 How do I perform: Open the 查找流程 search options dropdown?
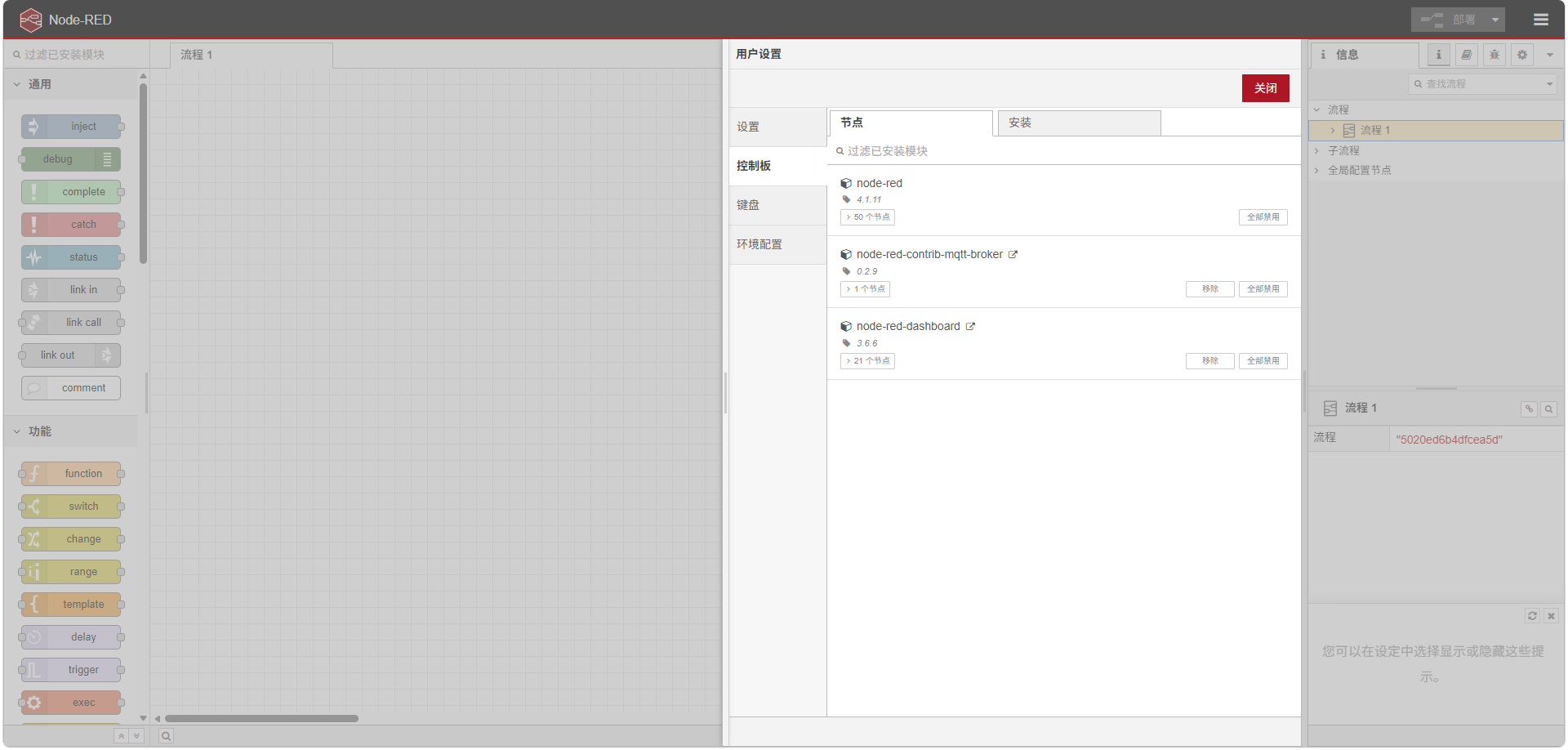point(1550,84)
